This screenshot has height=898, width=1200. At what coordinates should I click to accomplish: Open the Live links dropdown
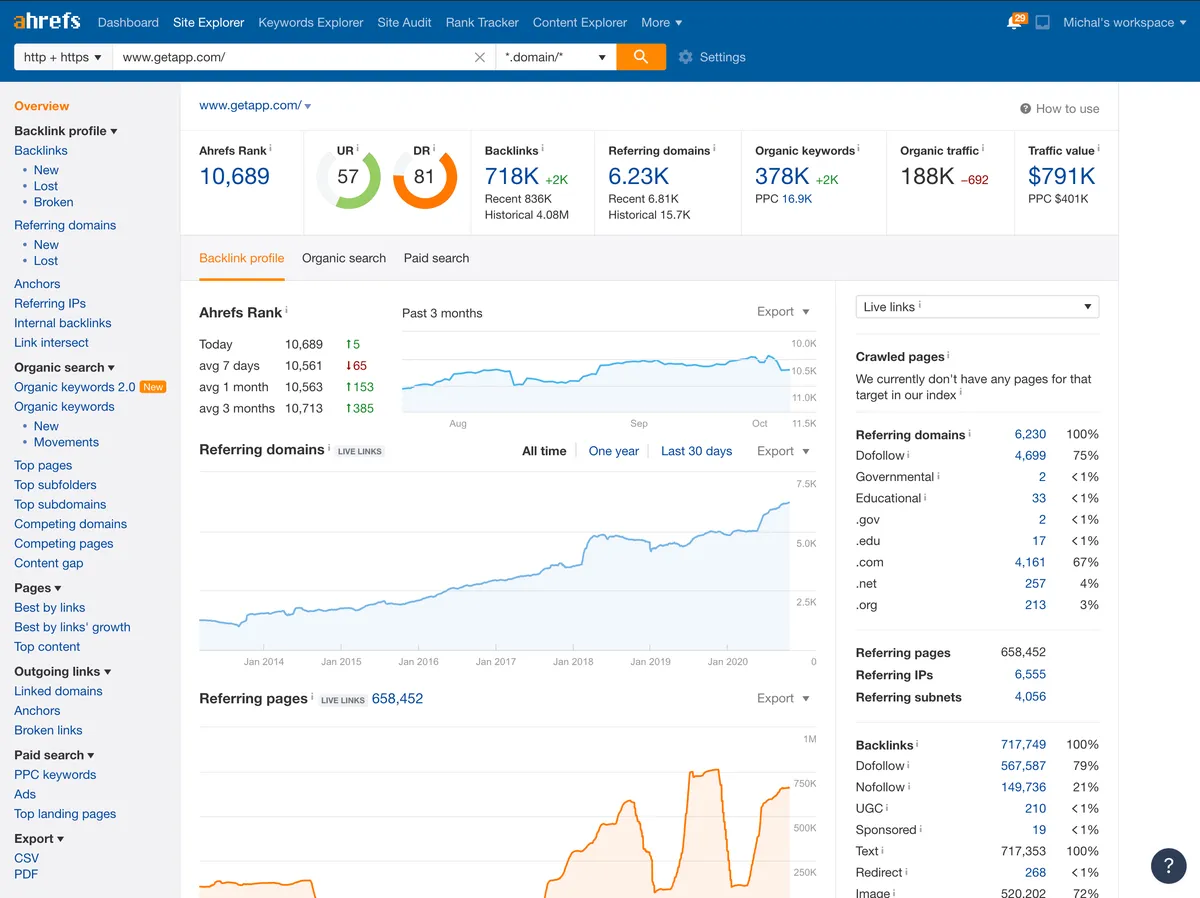[x=977, y=307]
